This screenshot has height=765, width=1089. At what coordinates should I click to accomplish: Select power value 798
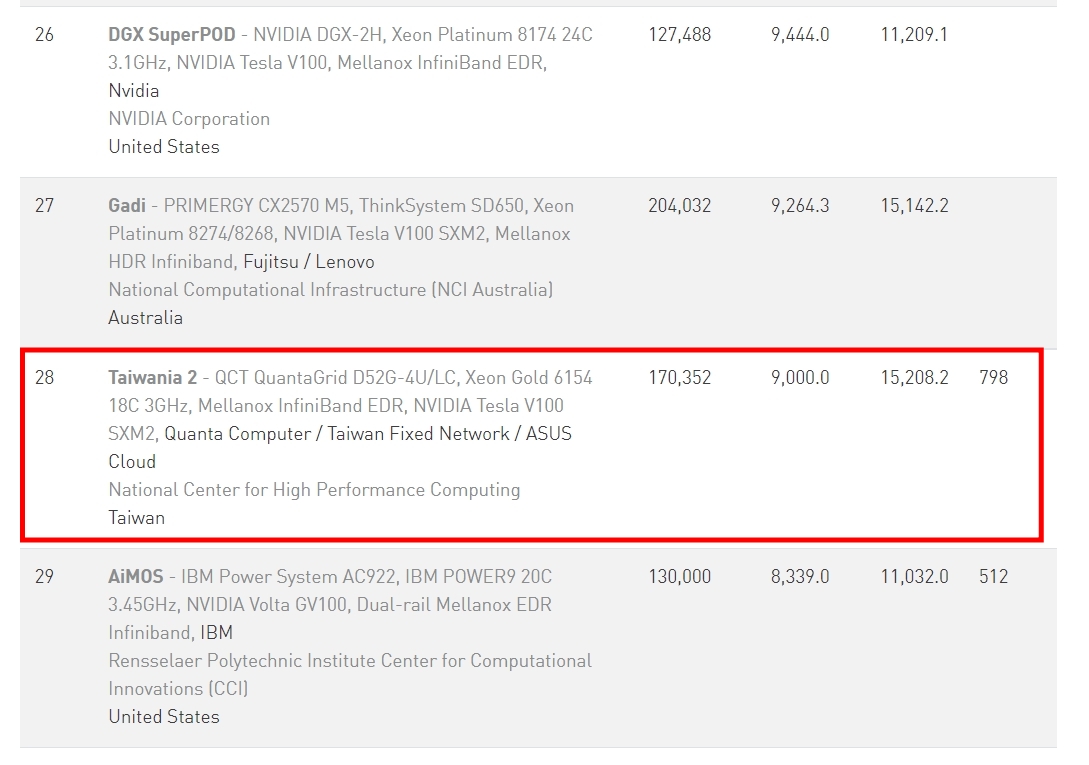point(993,377)
